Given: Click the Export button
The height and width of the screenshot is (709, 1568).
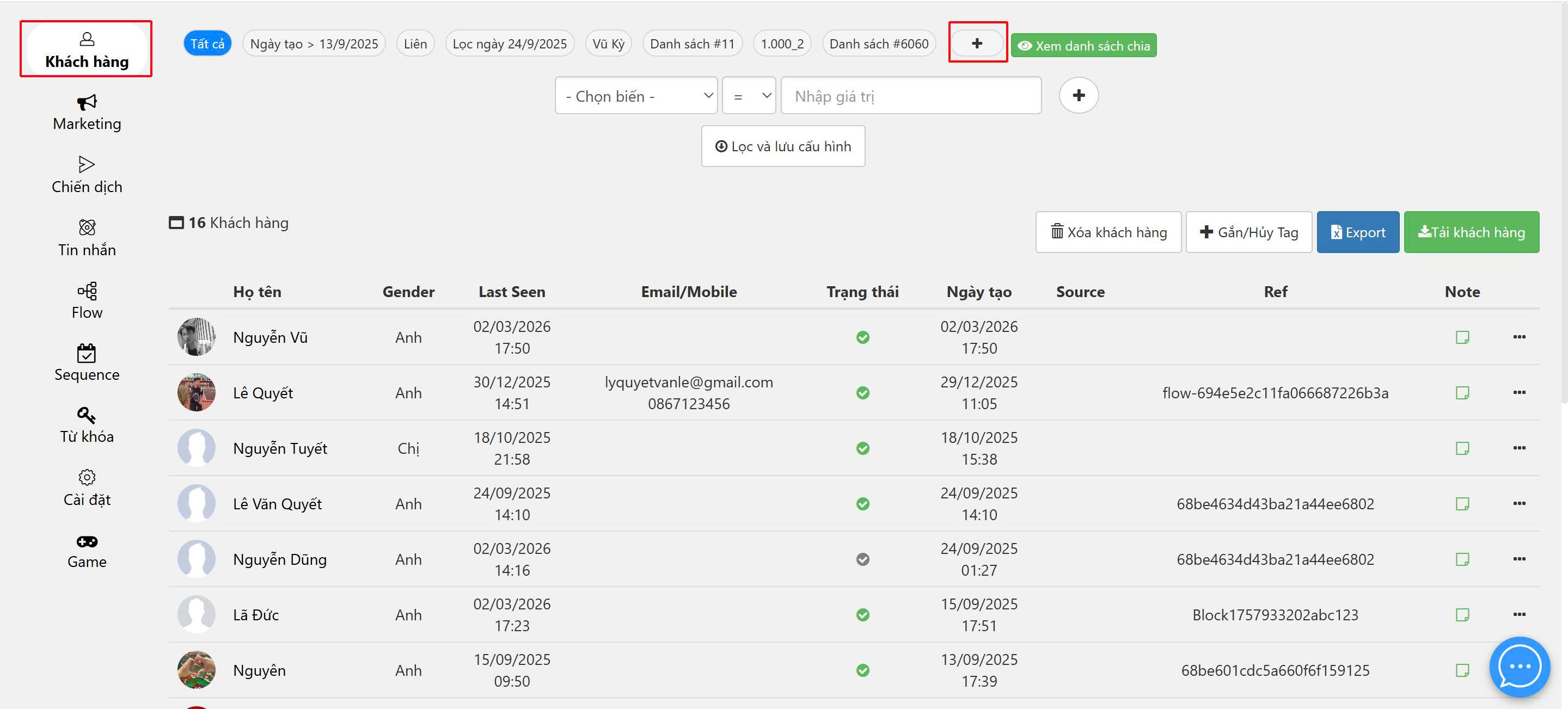Looking at the screenshot, I should click(x=1357, y=232).
